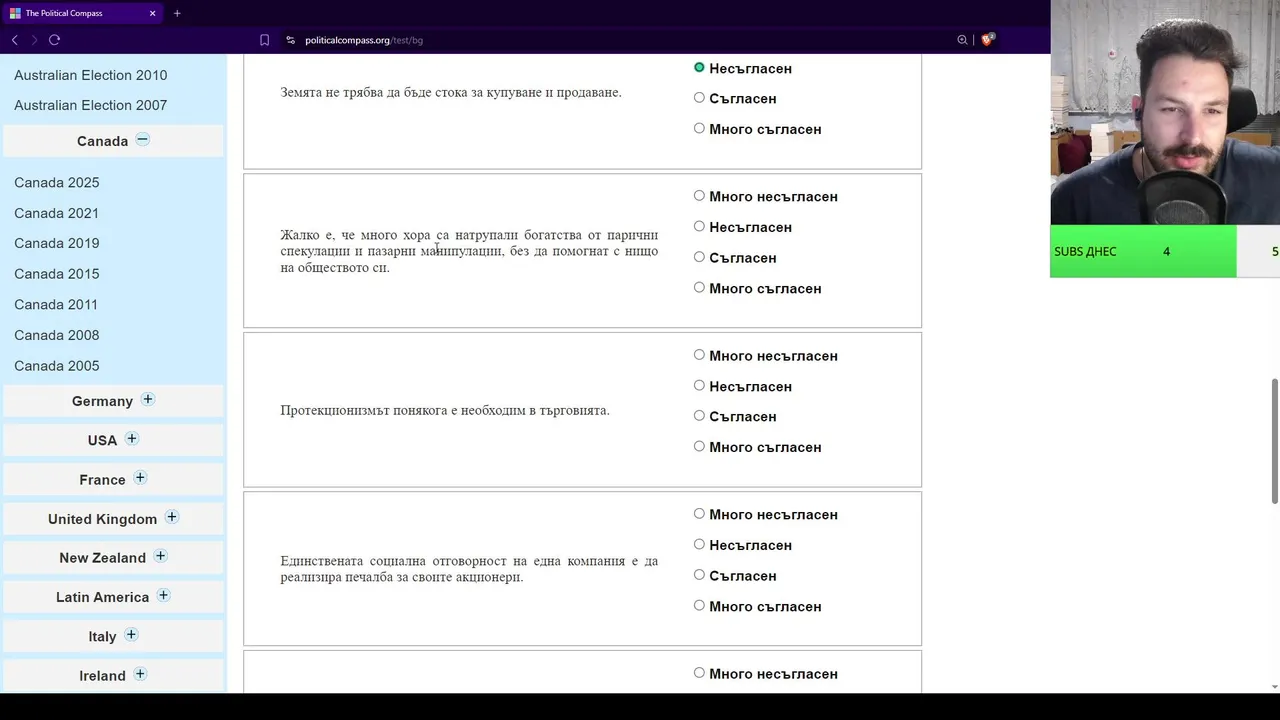Image resolution: width=1280 pixels, height=720 pixels.
Task: Open Canada 2011 link
Action: point(56,304)
